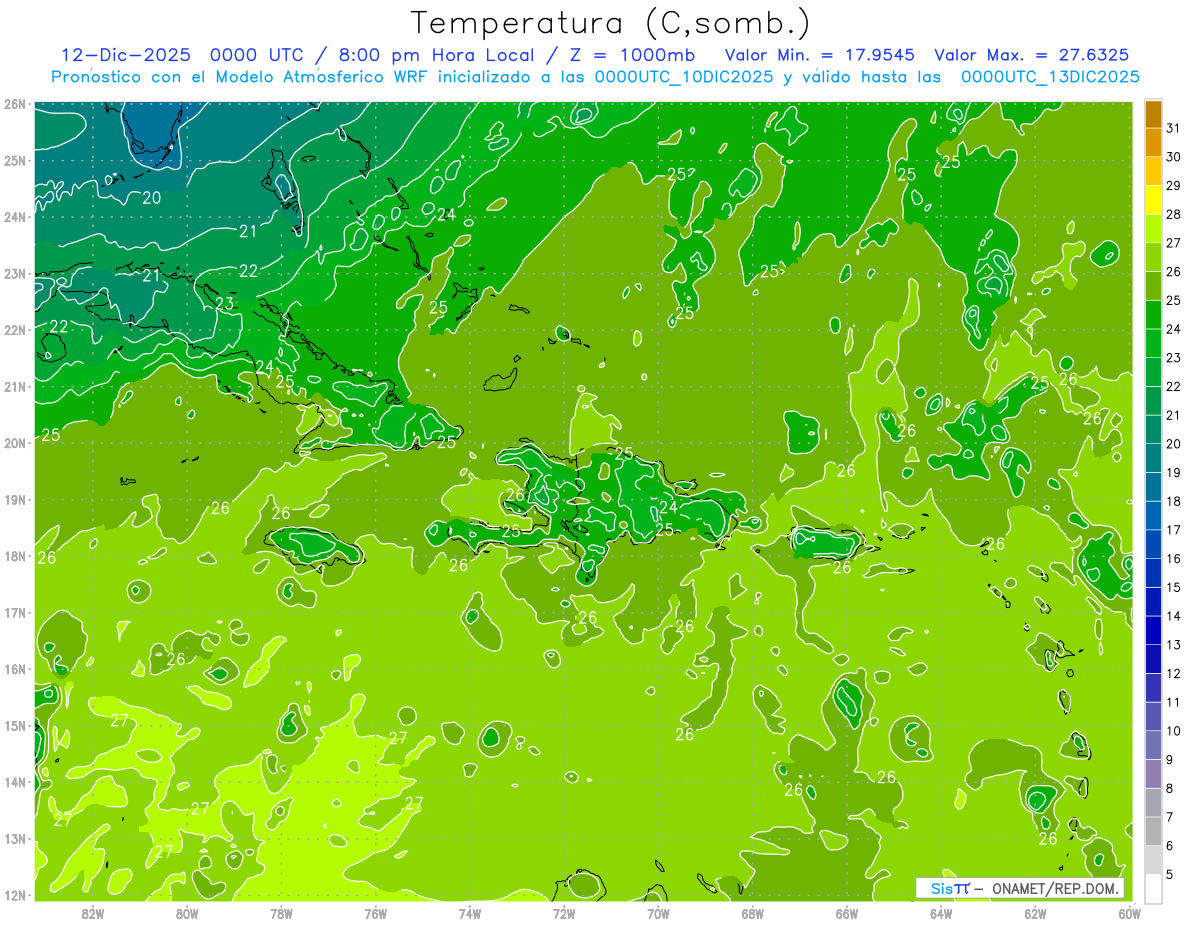This screenshot has height=927, width=1200.
Task: Click the 16N latitude axis label
Action: pyautogui.click(x=15, y=669)
